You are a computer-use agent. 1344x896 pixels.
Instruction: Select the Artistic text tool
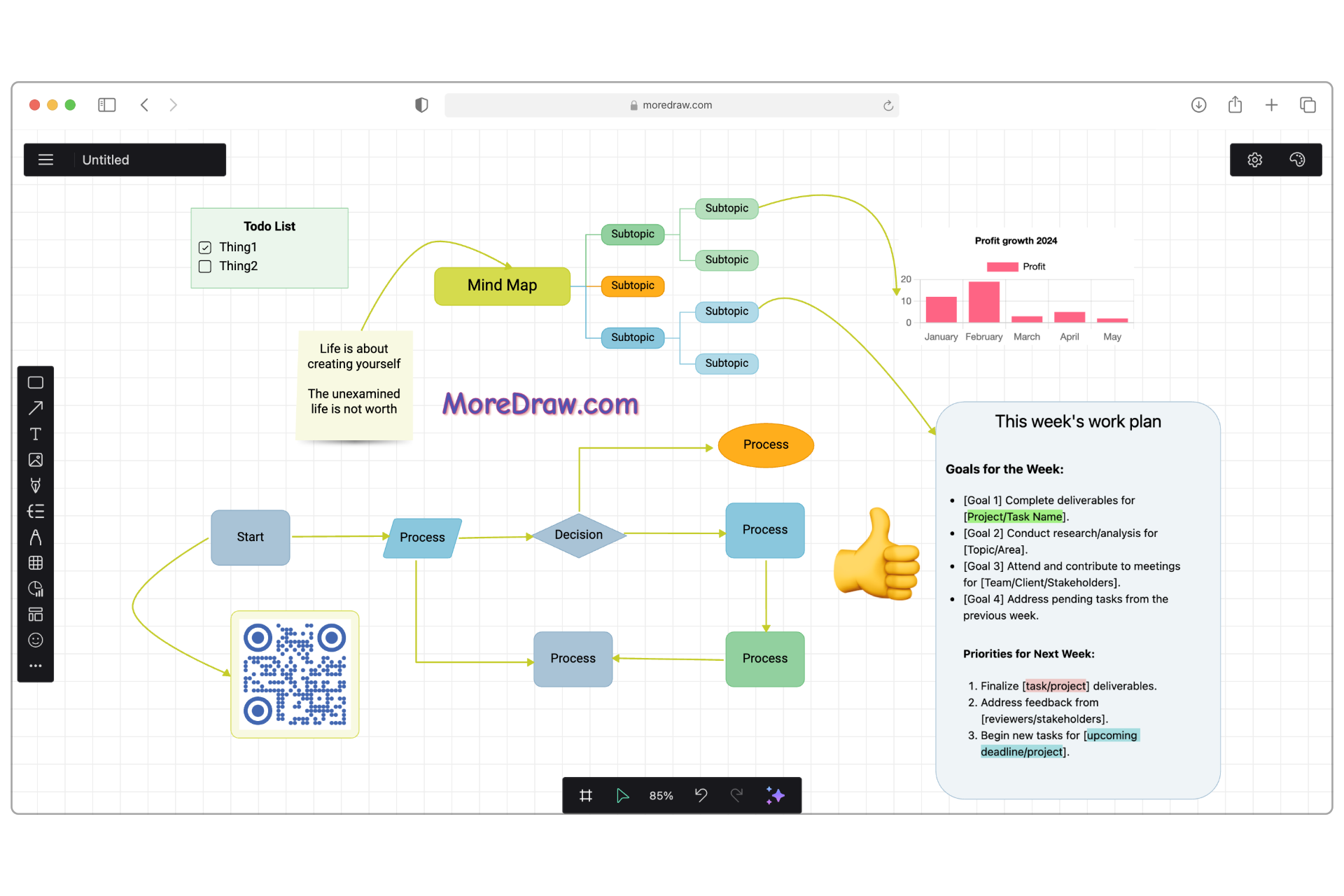36,537
